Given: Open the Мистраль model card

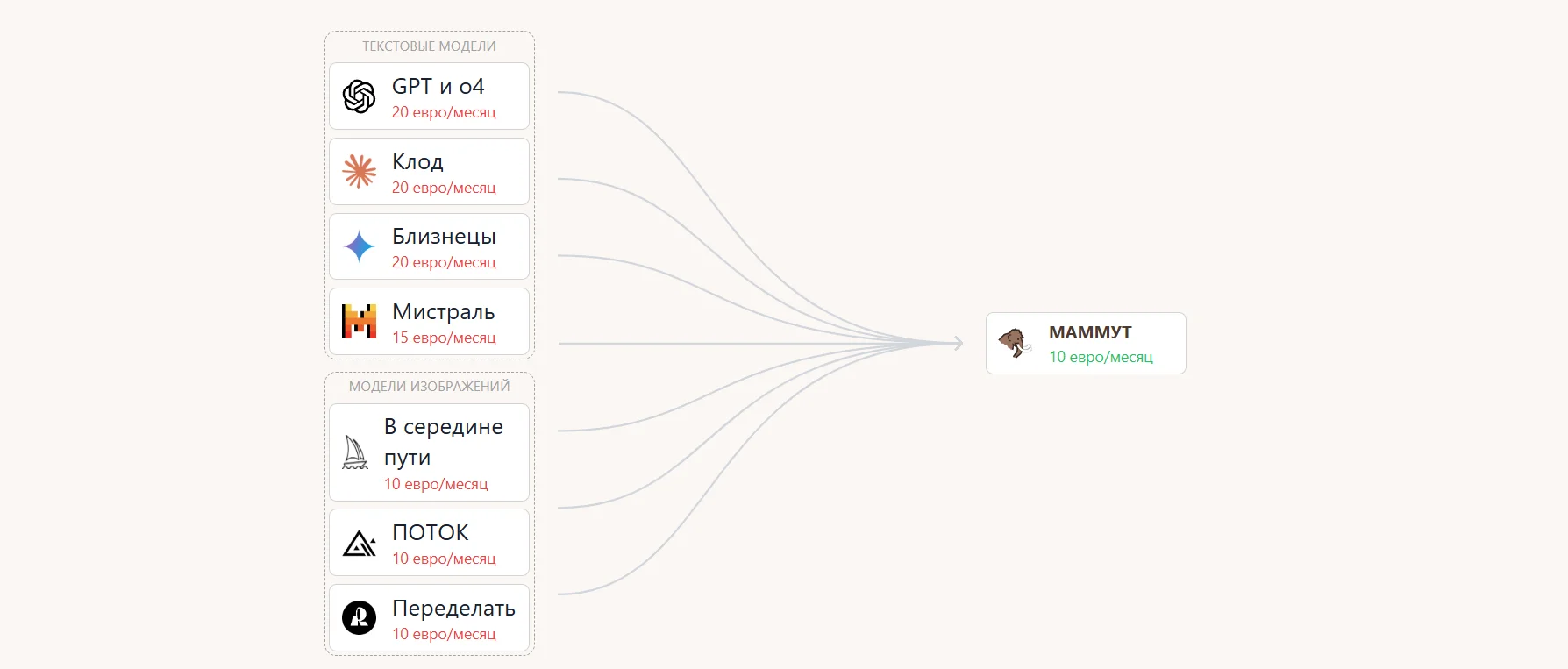Looking at the screenshot, I should tap(429, 322).
